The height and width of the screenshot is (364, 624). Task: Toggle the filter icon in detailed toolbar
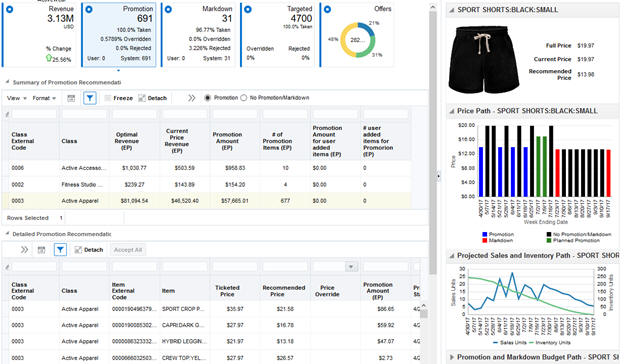click(60, 250)
